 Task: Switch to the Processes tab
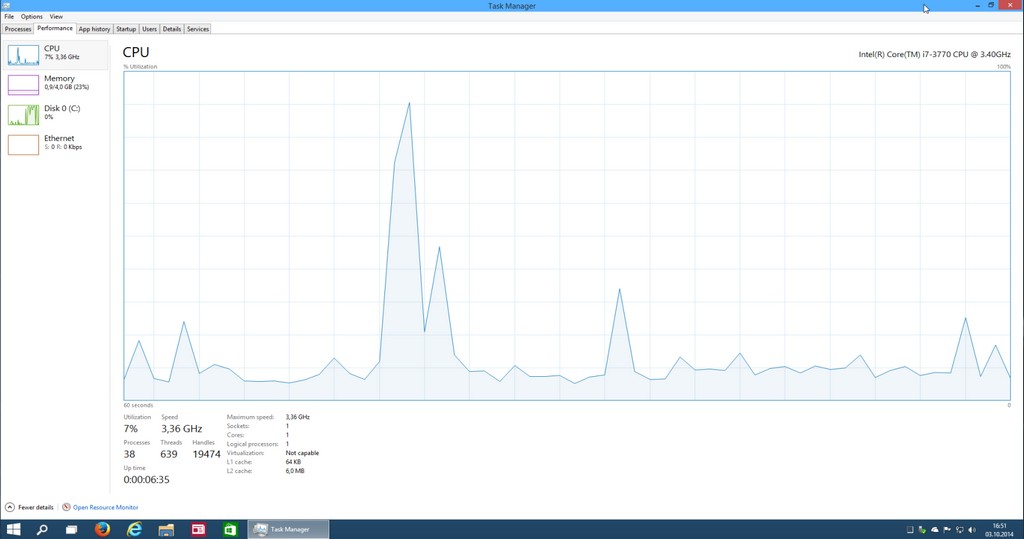18,29
